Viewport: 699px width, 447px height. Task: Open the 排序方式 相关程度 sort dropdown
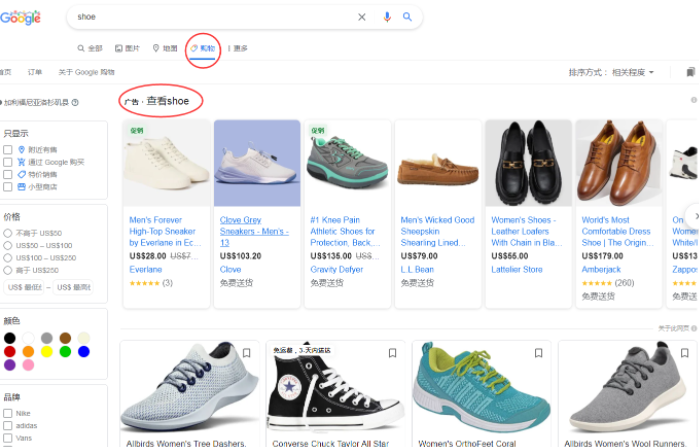point(611,72)
